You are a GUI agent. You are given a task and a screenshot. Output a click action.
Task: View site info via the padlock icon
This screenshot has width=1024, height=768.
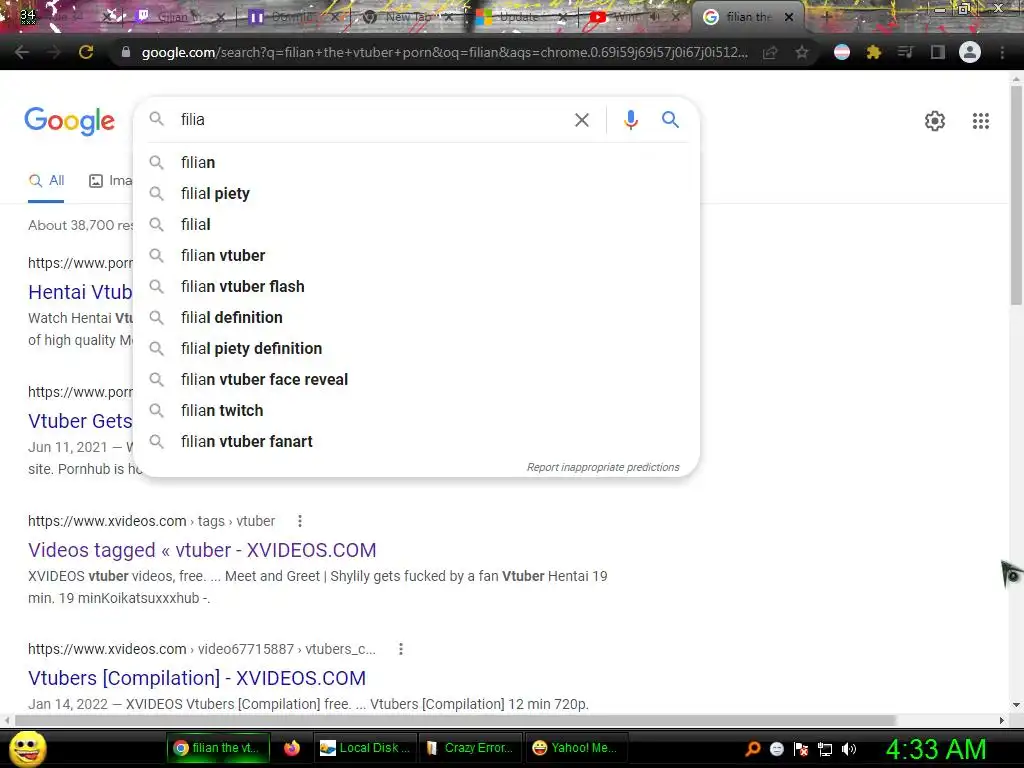tap(126, 52)
